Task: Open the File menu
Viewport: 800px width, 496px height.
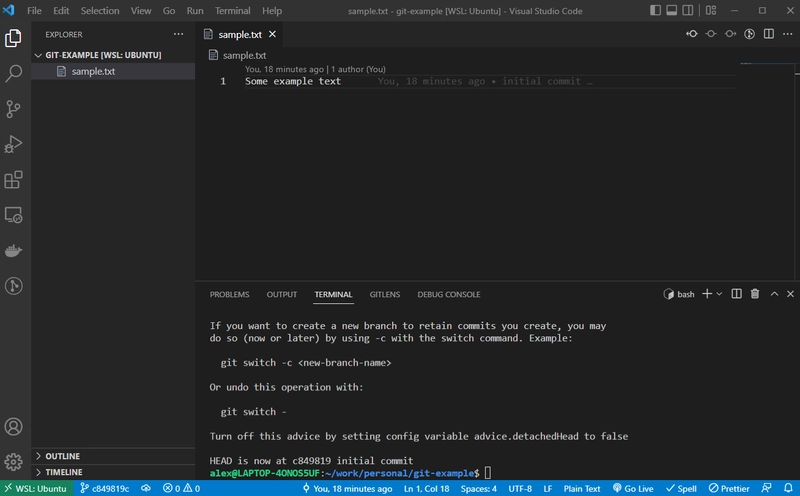Action: point(34,10)
